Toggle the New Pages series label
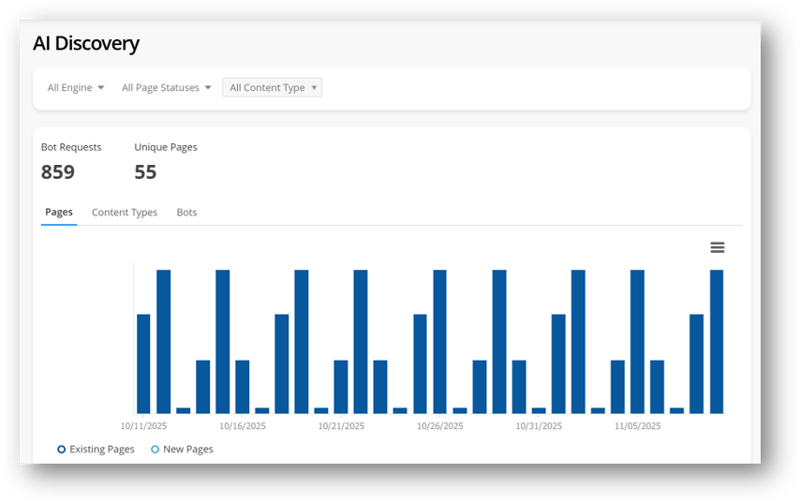Screen dimensions: 800x503 [x=188, y=450]
